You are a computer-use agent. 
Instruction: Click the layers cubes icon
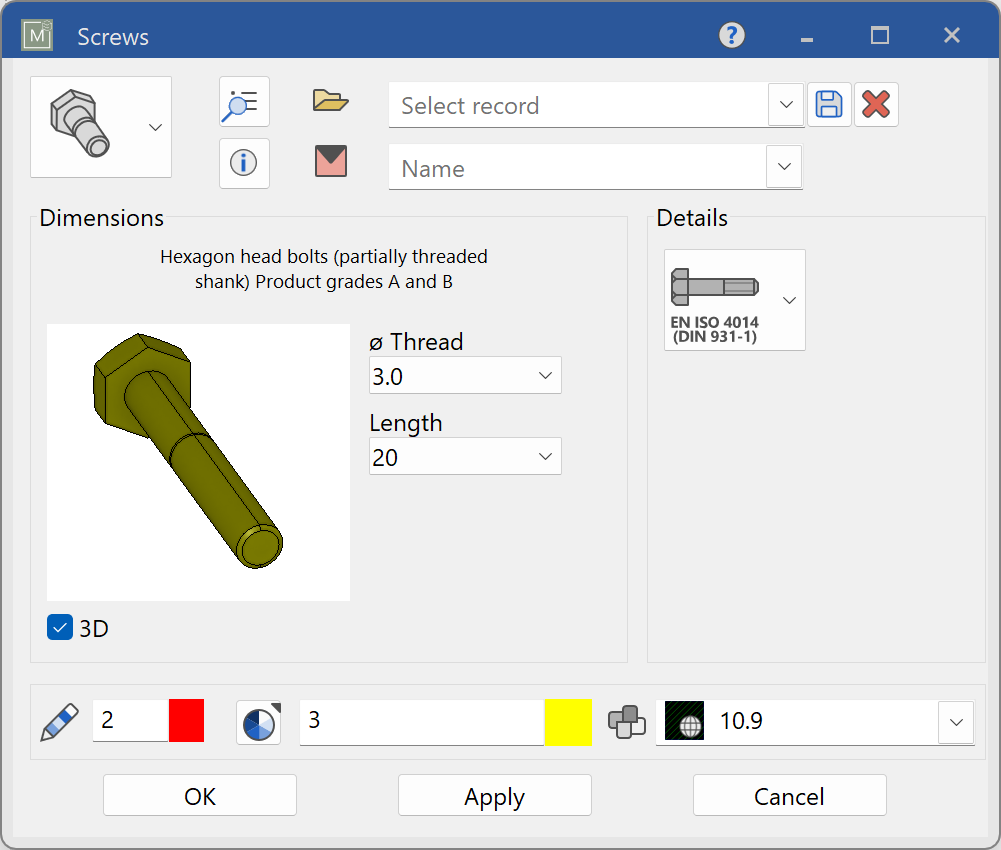click(629, 722)
